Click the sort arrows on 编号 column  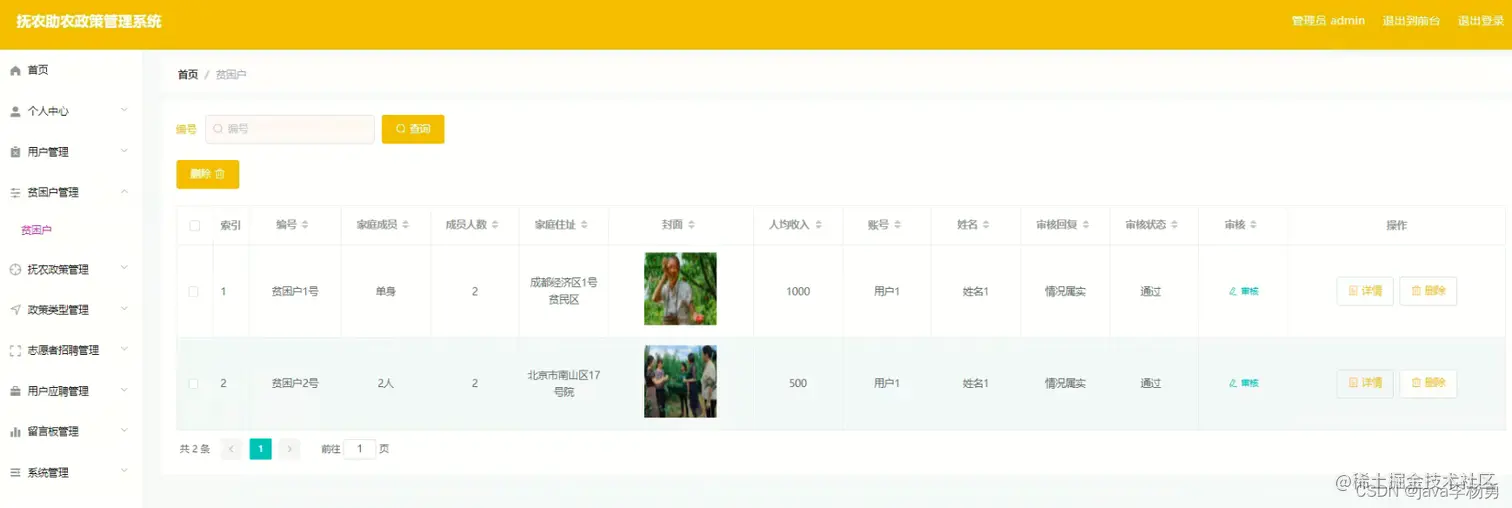coord(306,225)
